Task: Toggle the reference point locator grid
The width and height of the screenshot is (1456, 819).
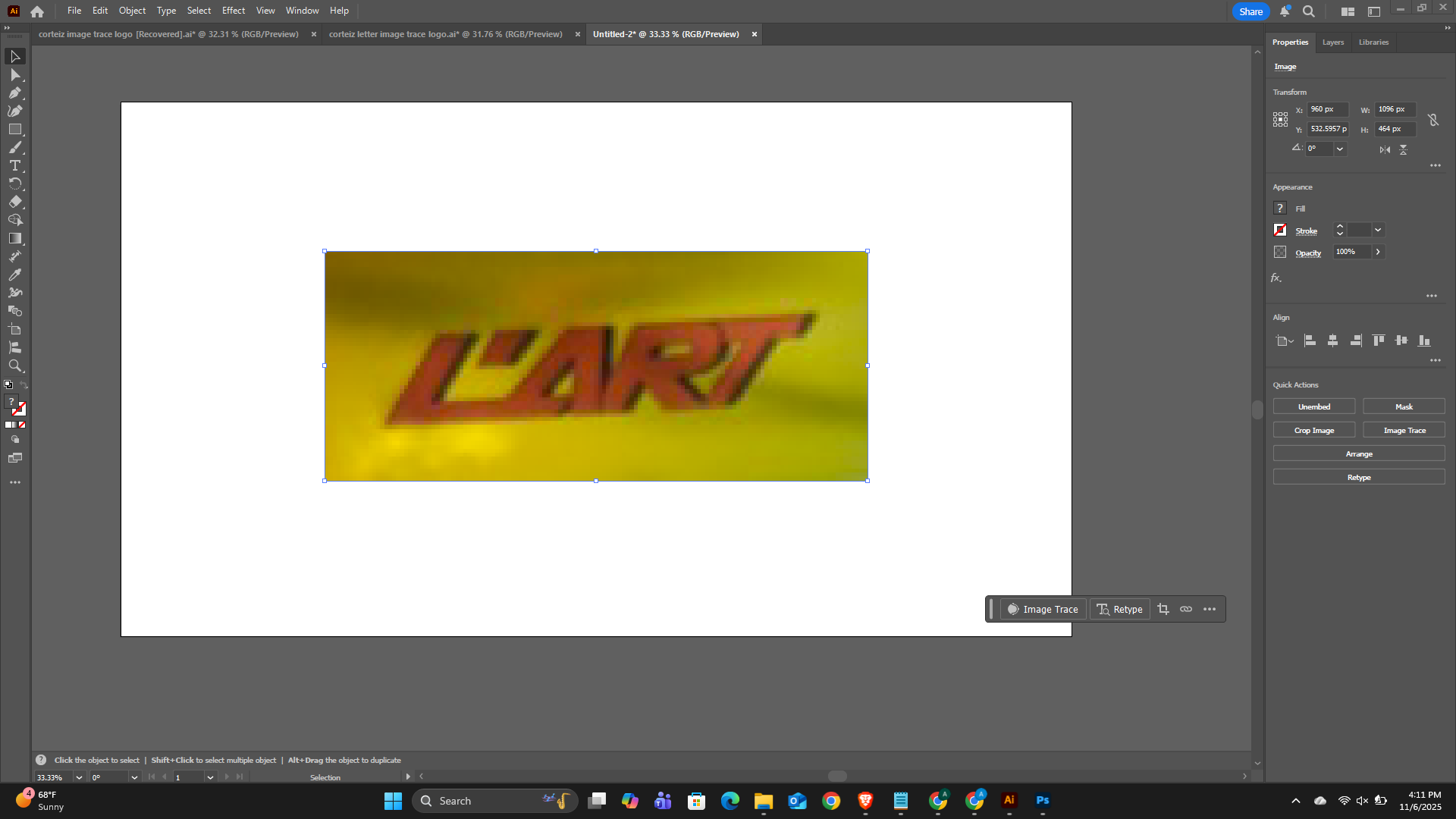Action: coord(1280,119)
